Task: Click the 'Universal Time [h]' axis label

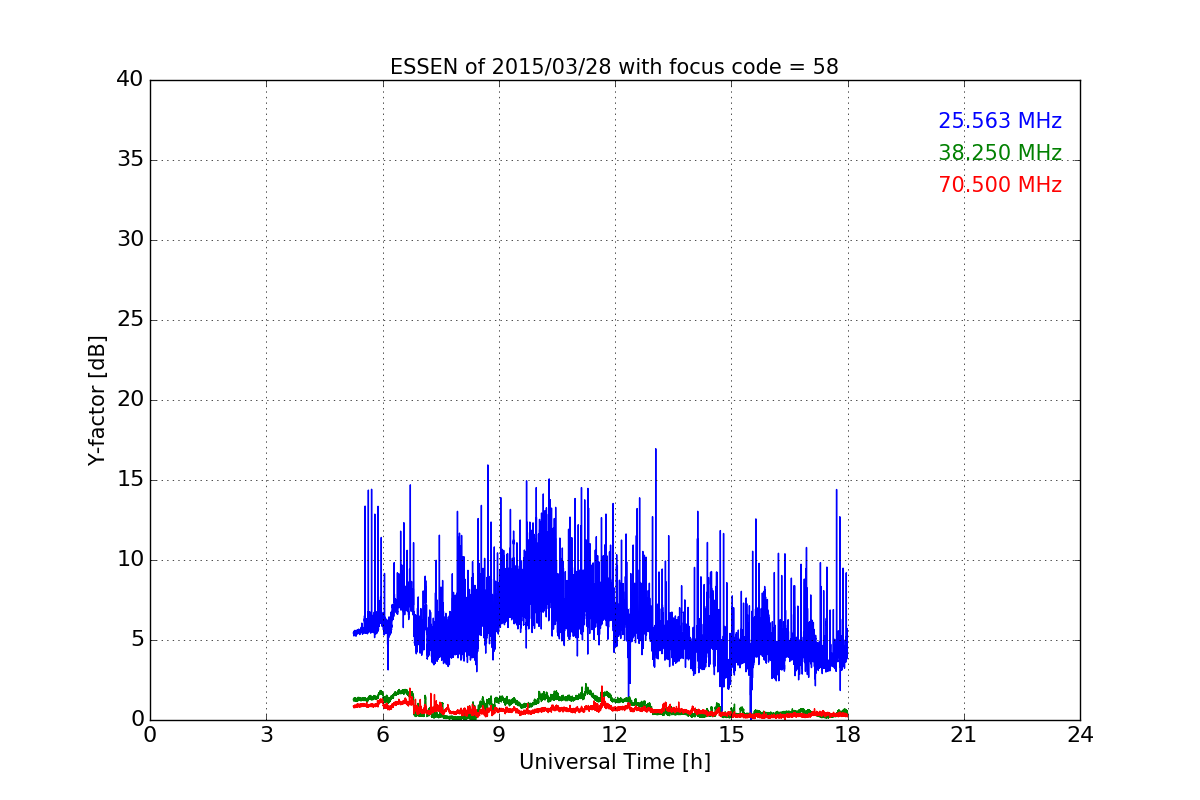Action: click(x=615, y=762)
